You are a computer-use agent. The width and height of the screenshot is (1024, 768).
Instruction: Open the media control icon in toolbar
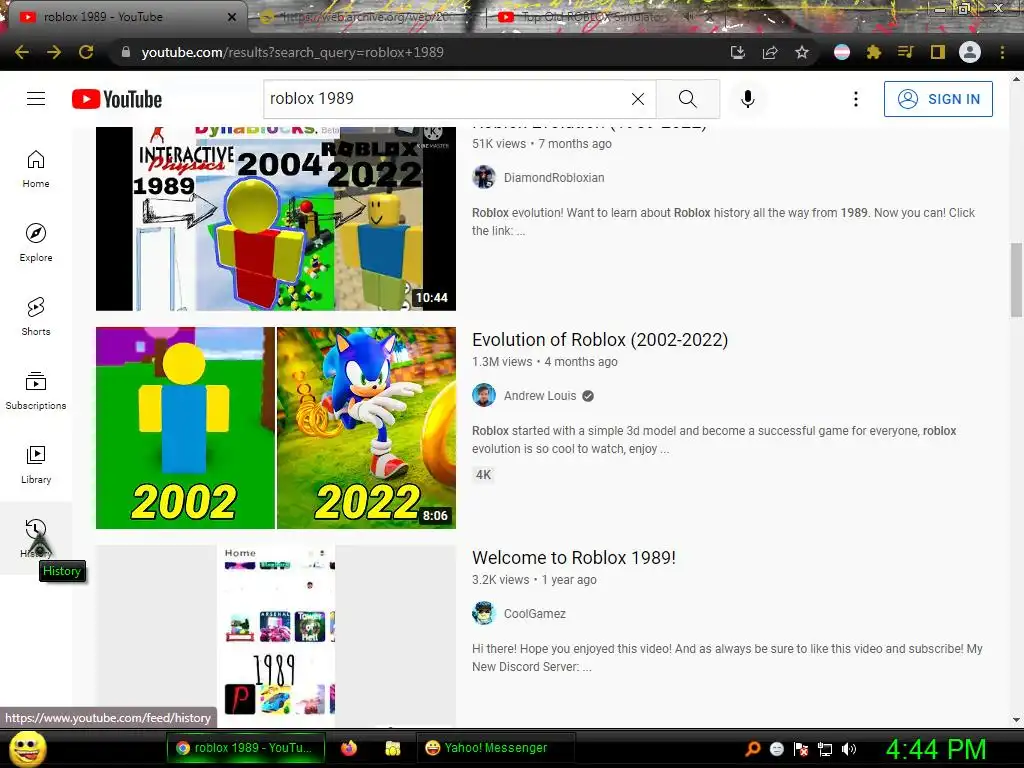tap(906, 52)
